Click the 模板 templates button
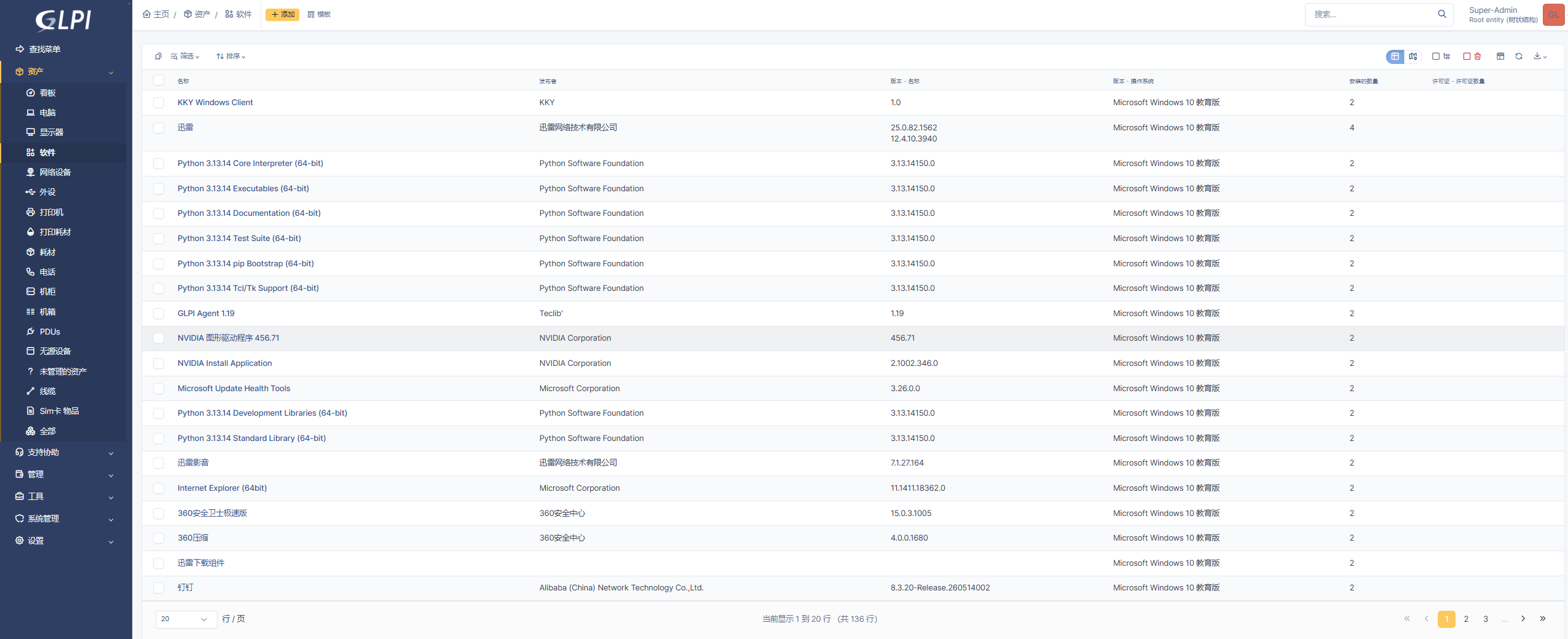 click(319, 14)
